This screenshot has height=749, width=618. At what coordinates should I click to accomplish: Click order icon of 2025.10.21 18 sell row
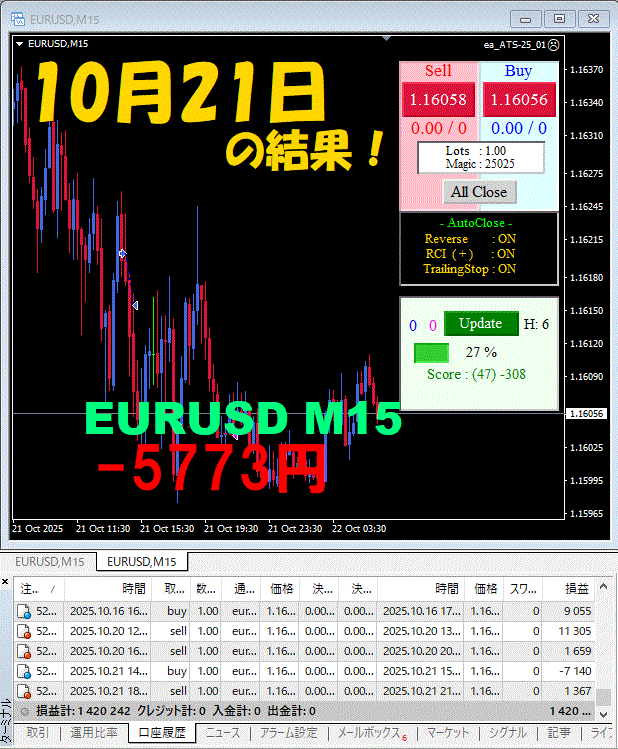[x=24, y=692]
